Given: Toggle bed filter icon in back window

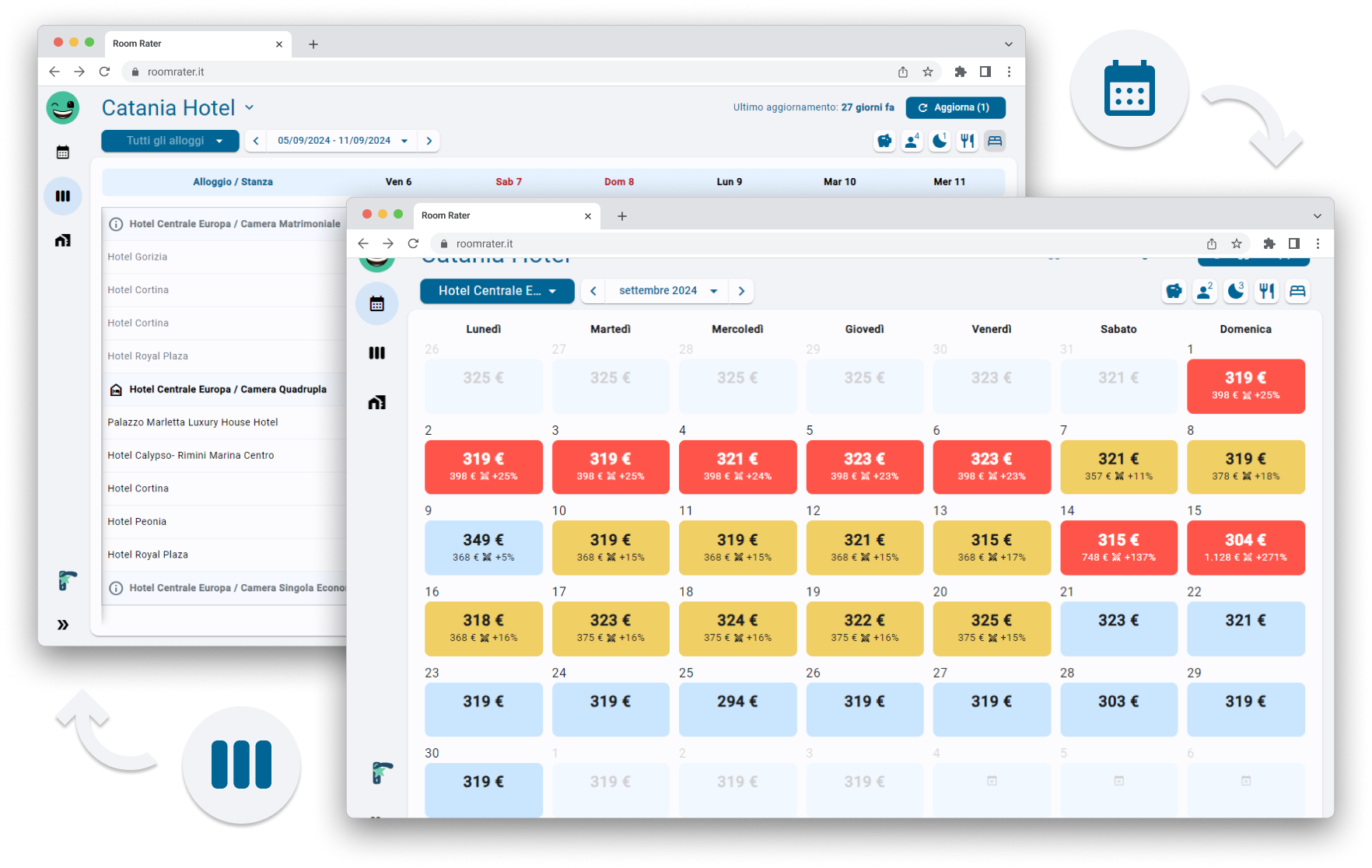Looking at the screenshot, I should (x=995, y=141).
